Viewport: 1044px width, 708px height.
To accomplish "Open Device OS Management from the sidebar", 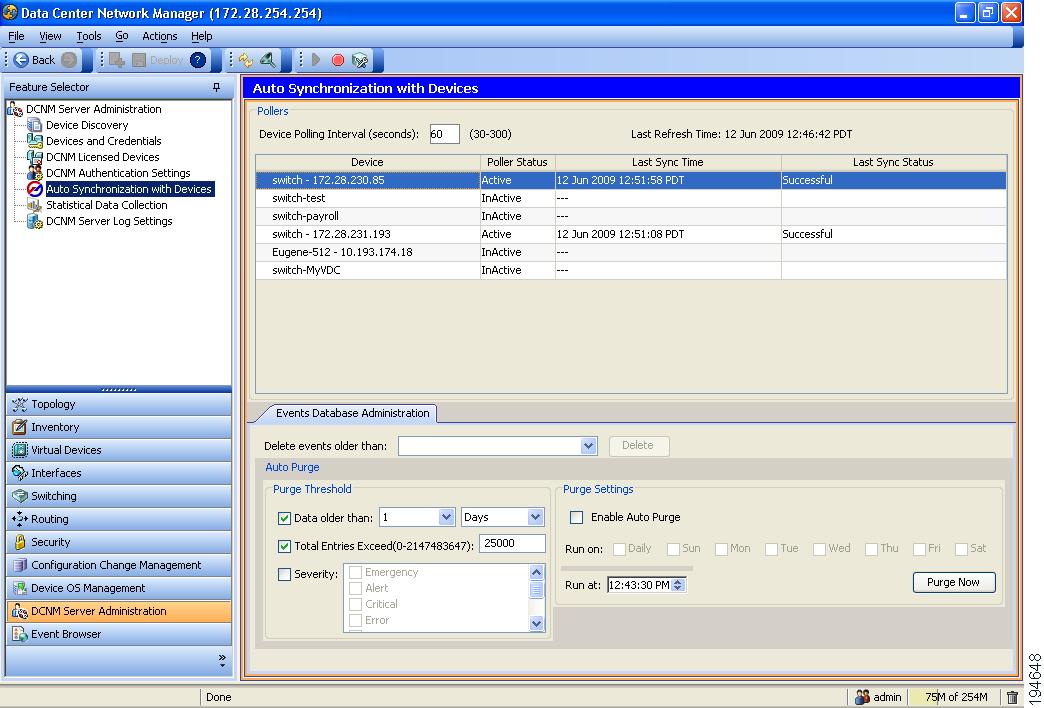I will click(x=70, y=588).
